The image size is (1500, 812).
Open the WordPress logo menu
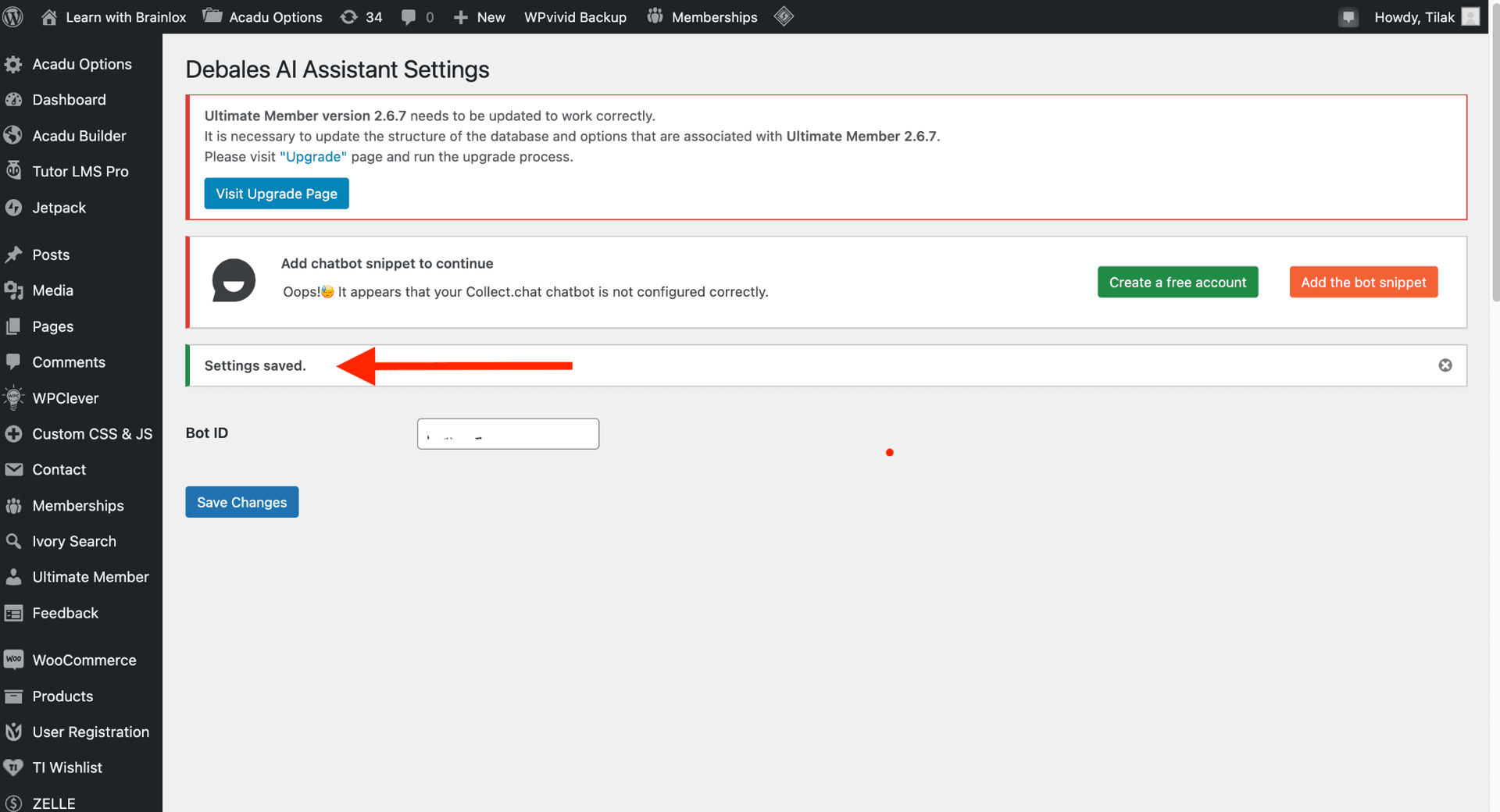click(12, 16)
